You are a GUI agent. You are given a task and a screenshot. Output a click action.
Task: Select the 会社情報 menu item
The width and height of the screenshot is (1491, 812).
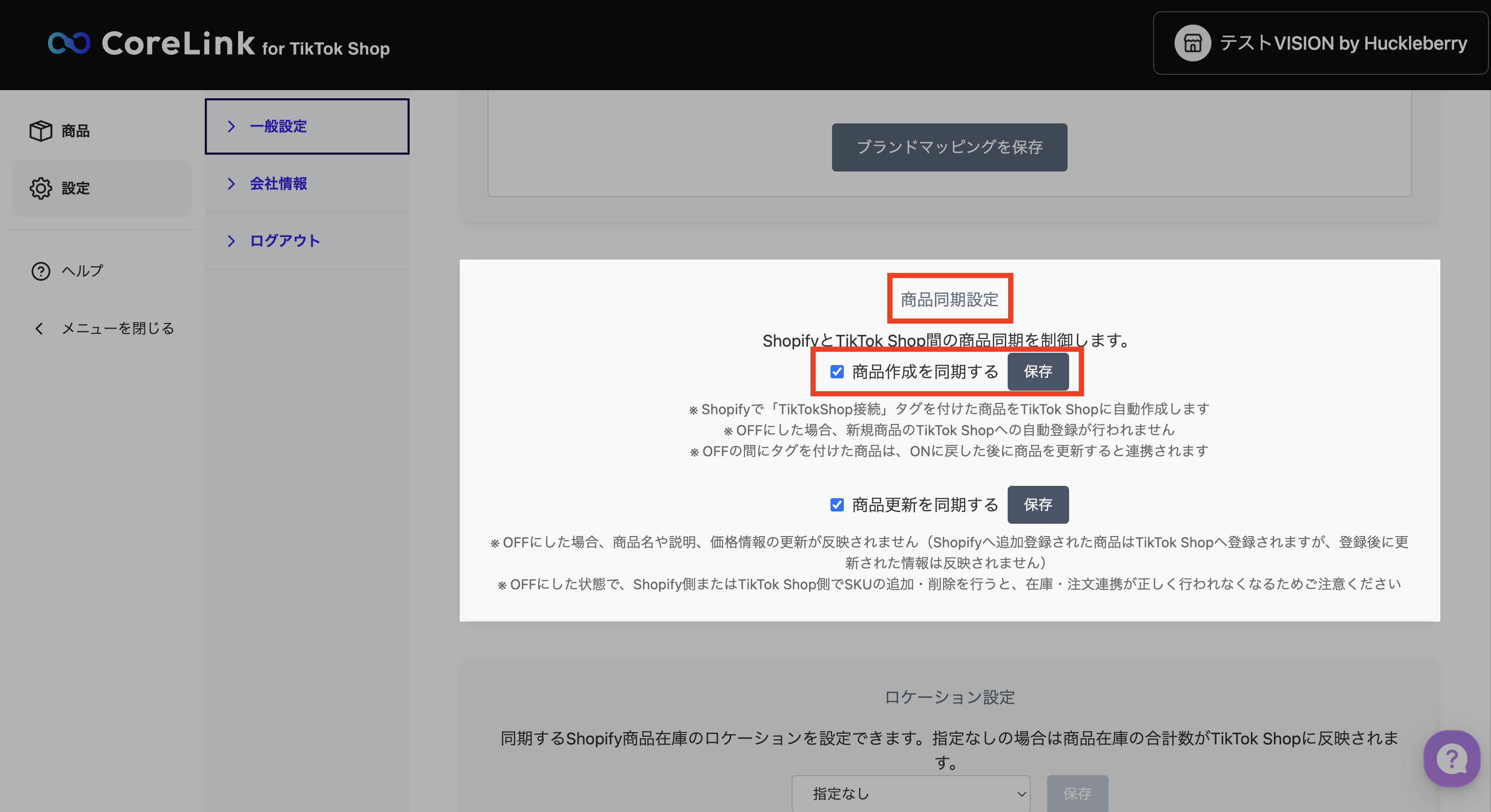[x=279, y=183]
